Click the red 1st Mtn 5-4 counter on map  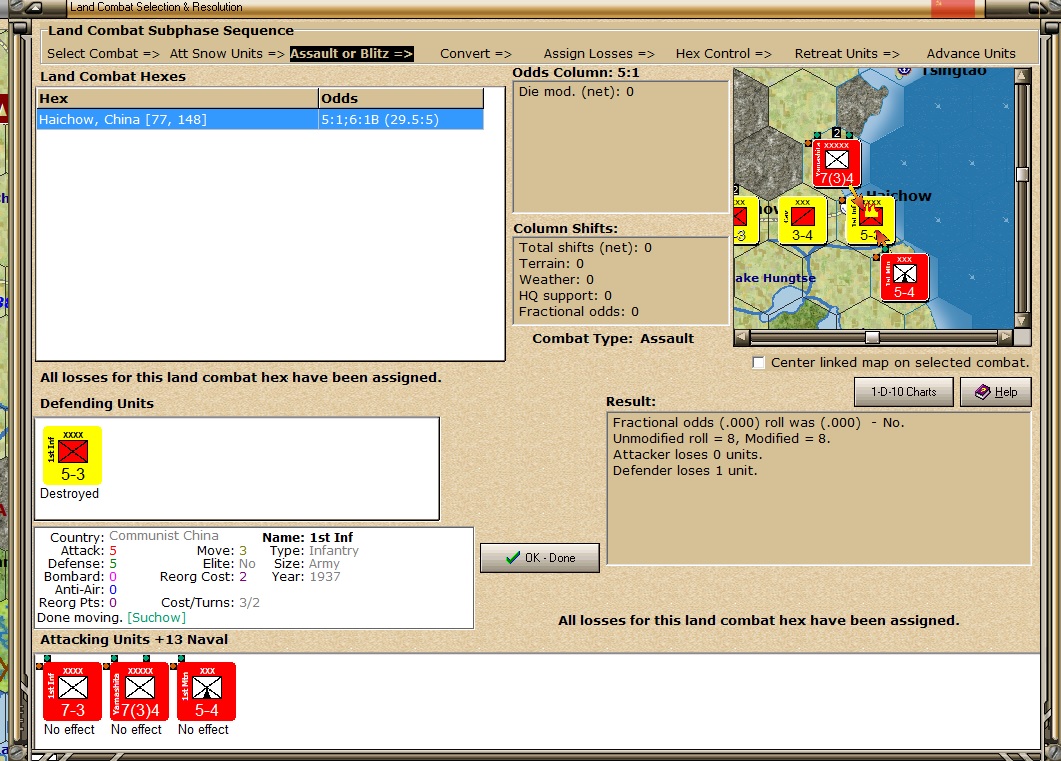coord(905,277)
